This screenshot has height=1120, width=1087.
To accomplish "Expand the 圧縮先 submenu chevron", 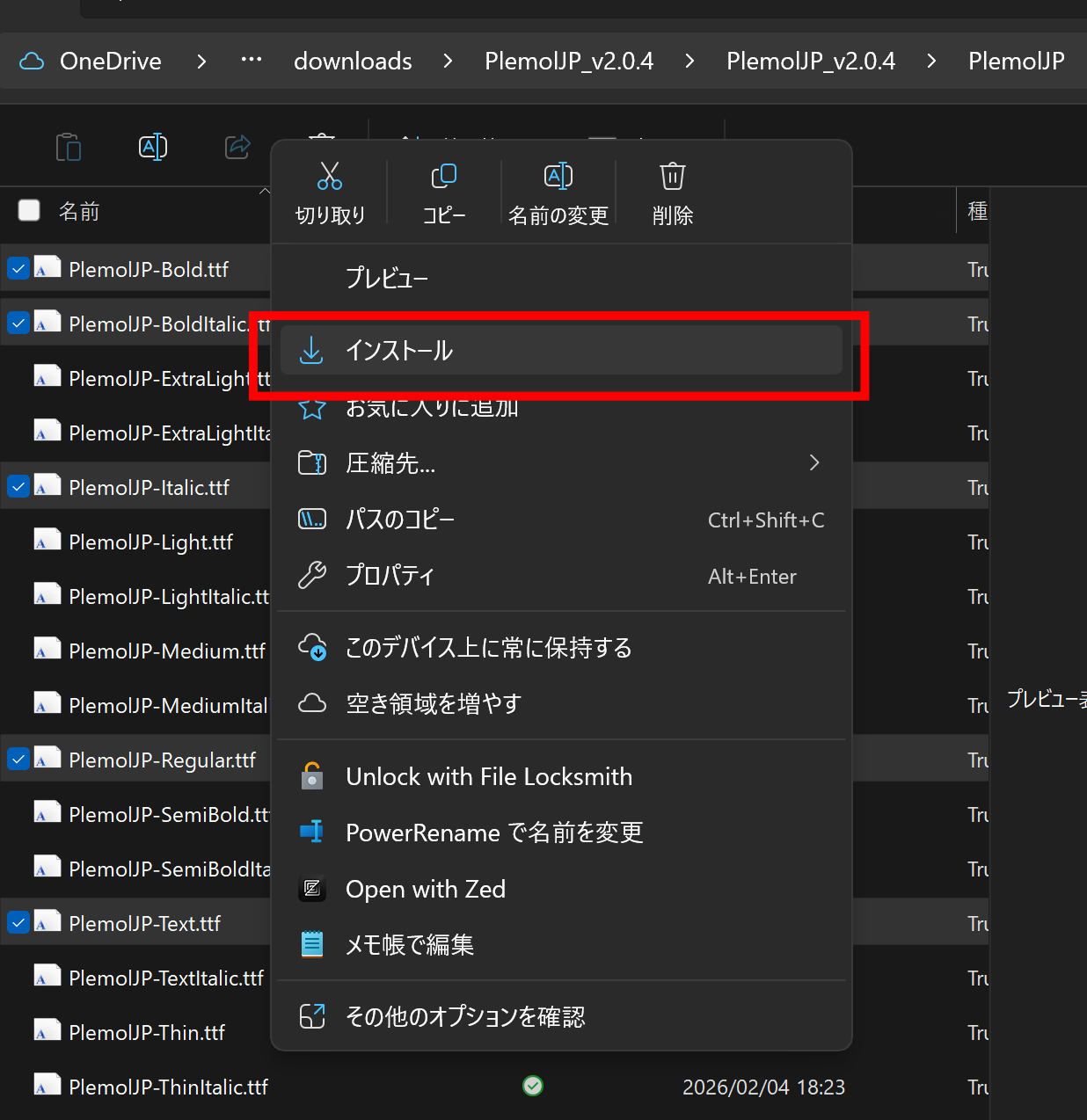I will tap(813, 462).
